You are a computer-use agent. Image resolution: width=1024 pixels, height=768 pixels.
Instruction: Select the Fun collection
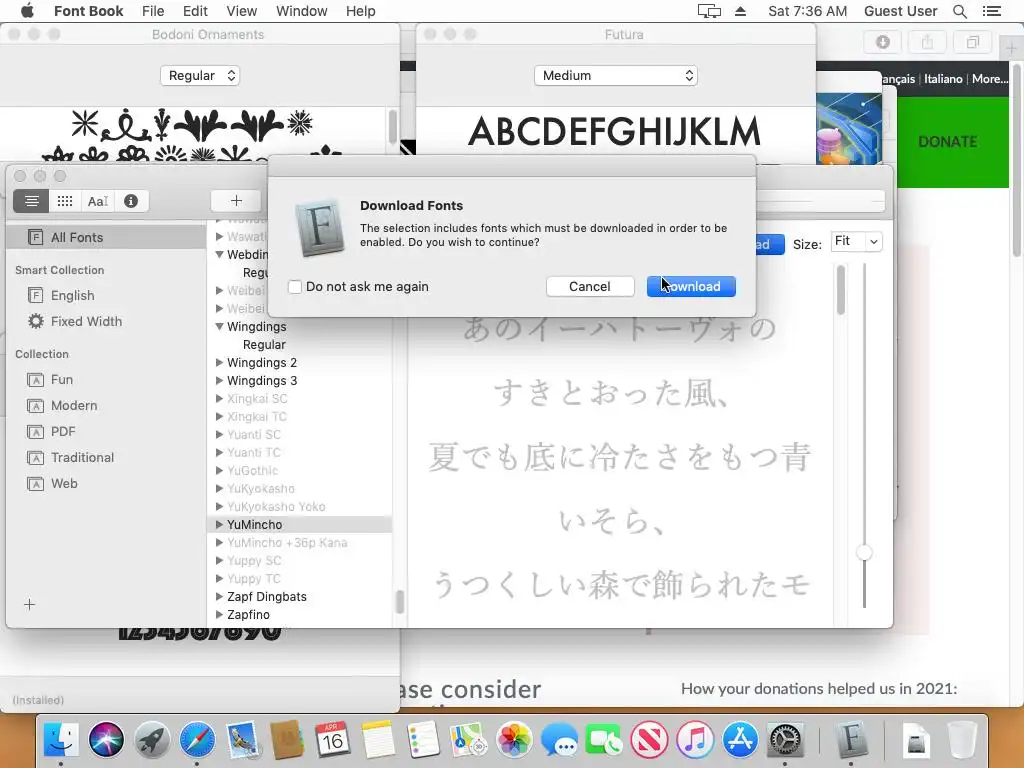pos(62,379)
